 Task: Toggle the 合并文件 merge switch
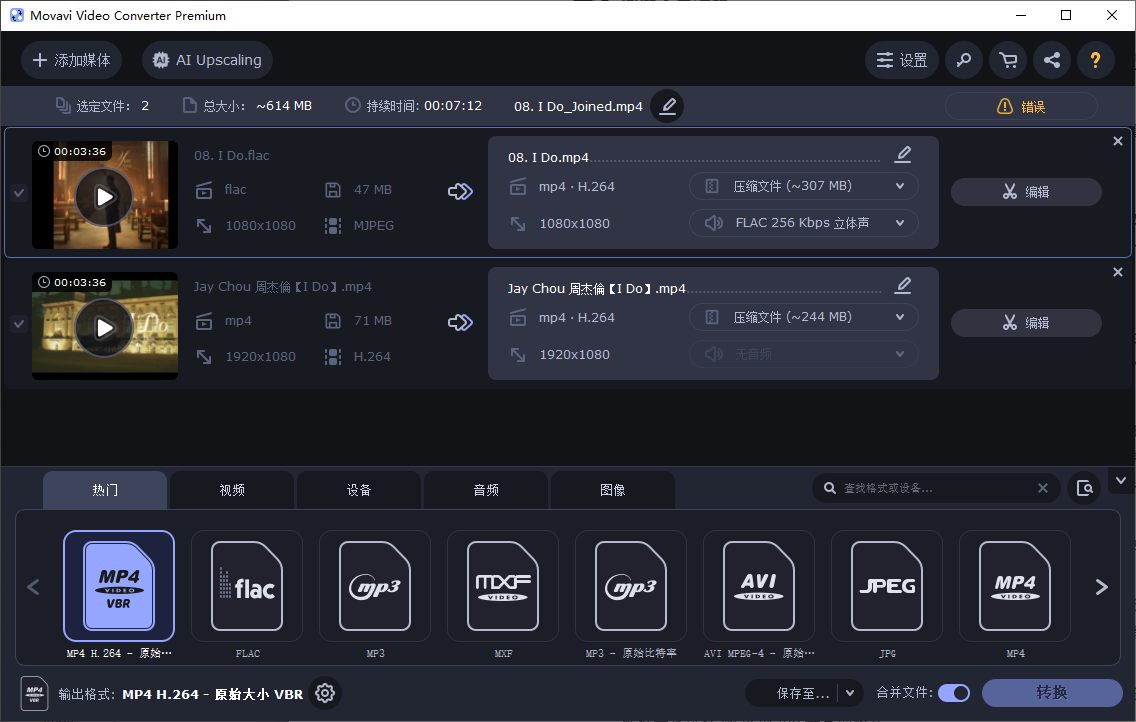point(953,692)
